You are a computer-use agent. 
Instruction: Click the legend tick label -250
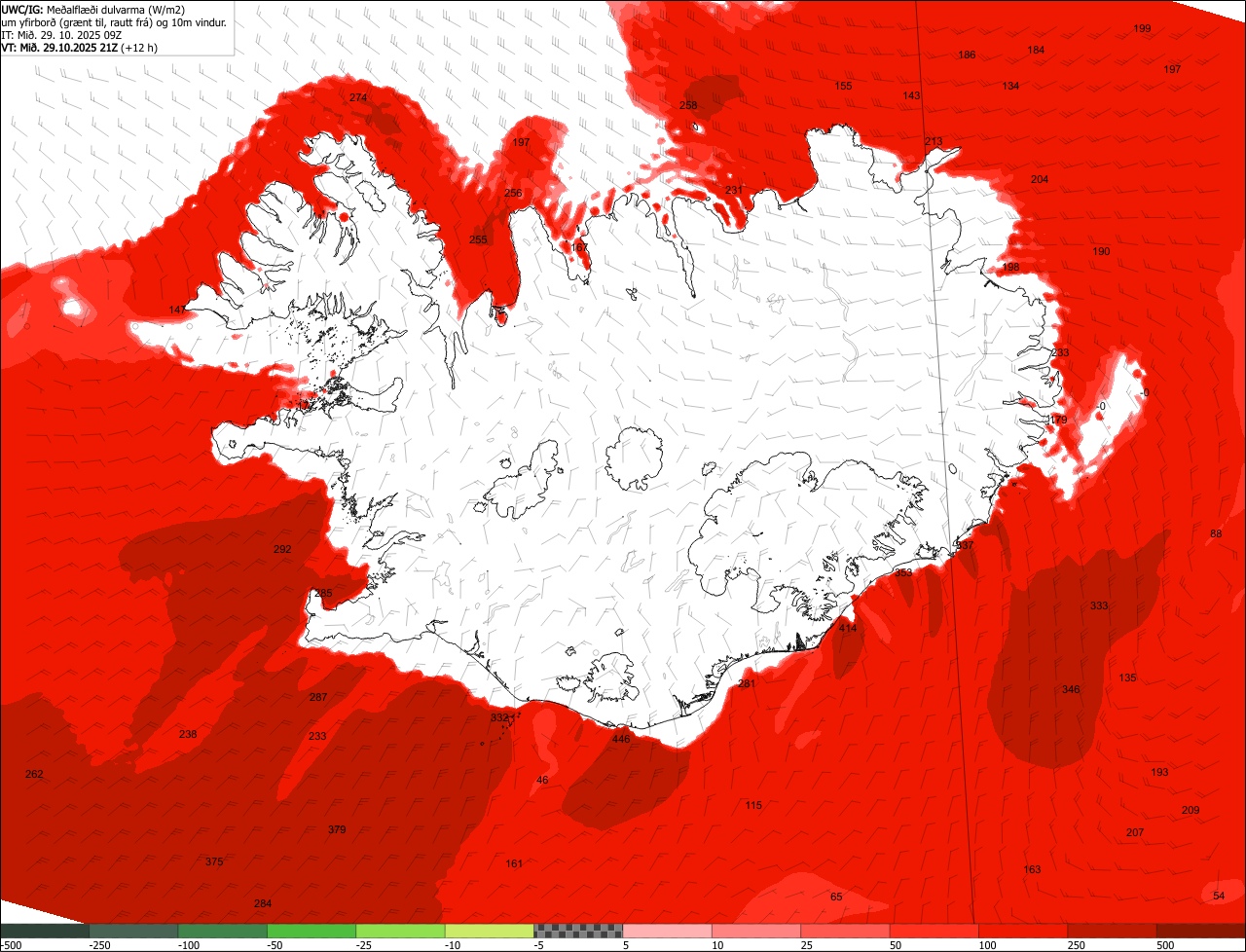tap(98, 945)
